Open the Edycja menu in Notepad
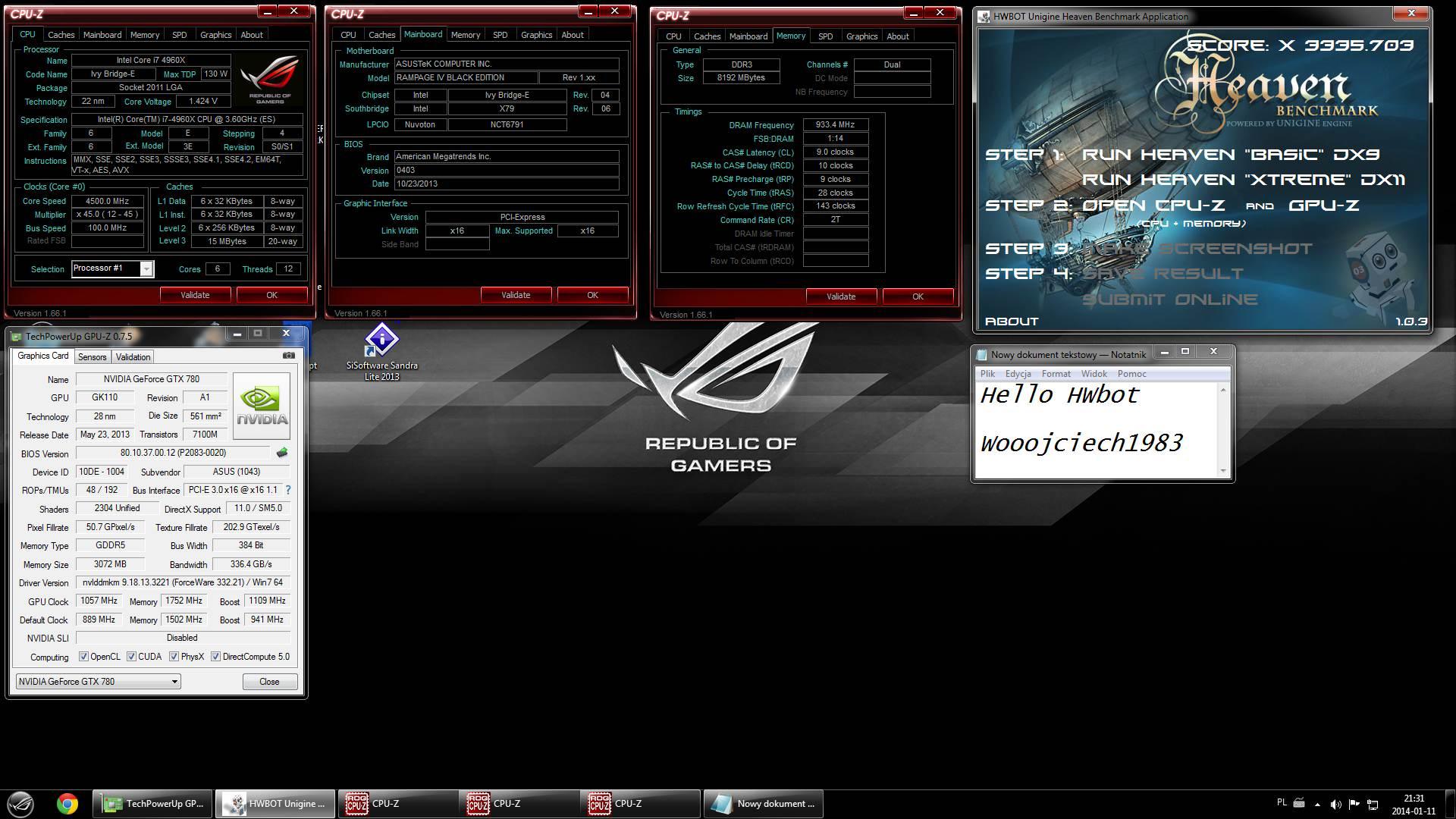1456x819 pixels. pyautogui.click(x=1018, y=374)
